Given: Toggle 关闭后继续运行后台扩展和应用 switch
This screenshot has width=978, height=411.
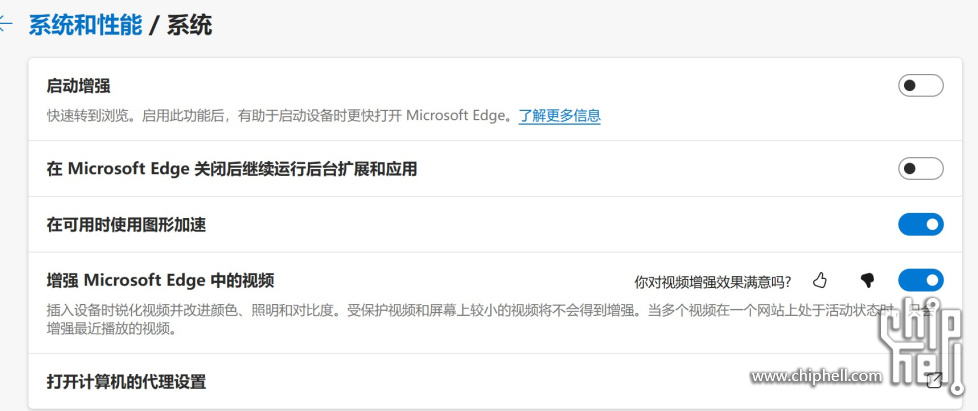Looking at the screenshot, I should click(x=921, y=168).
